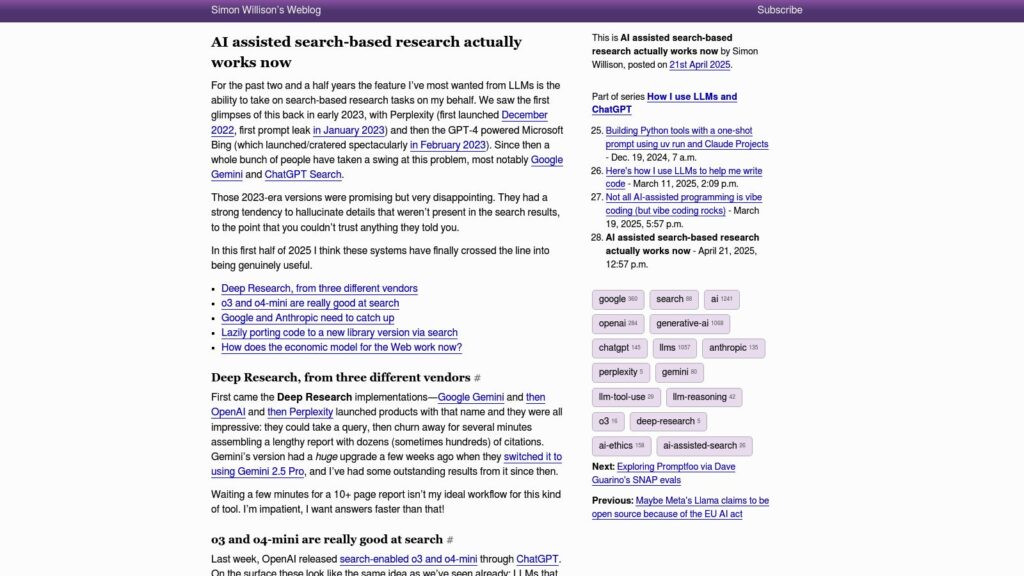Screen dimensions: 1024x576
Task: Open the ChatGPT link in last paragraph
Action: point(537,559)
